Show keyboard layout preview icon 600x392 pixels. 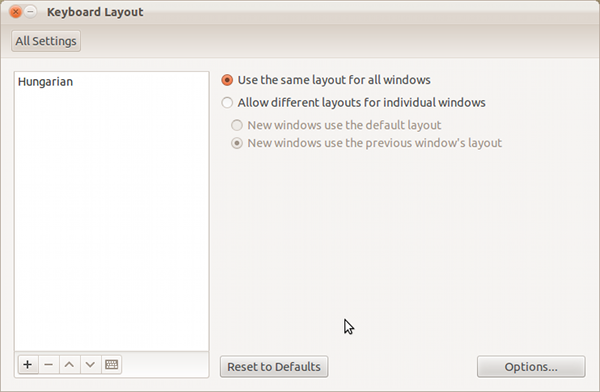pos(111,364)
